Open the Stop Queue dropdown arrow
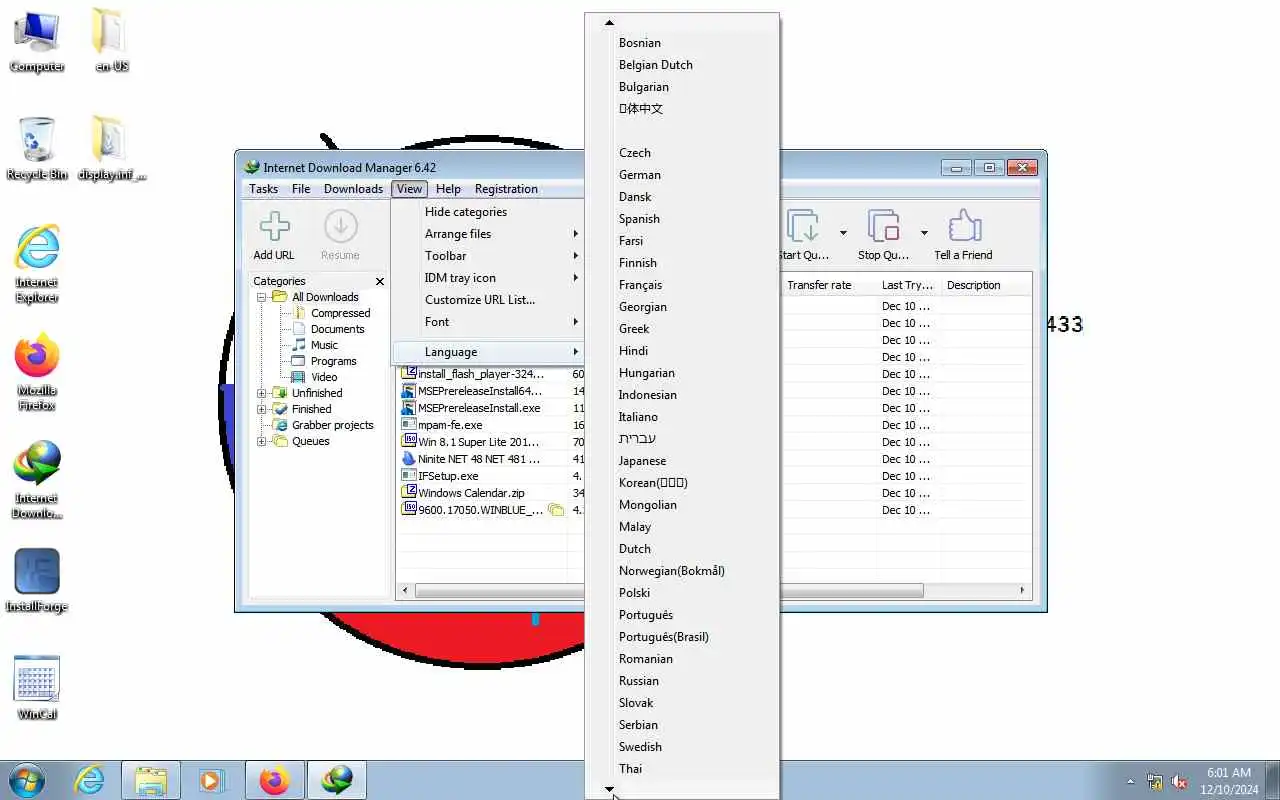1280x800 pixels. tap(924, 233)
